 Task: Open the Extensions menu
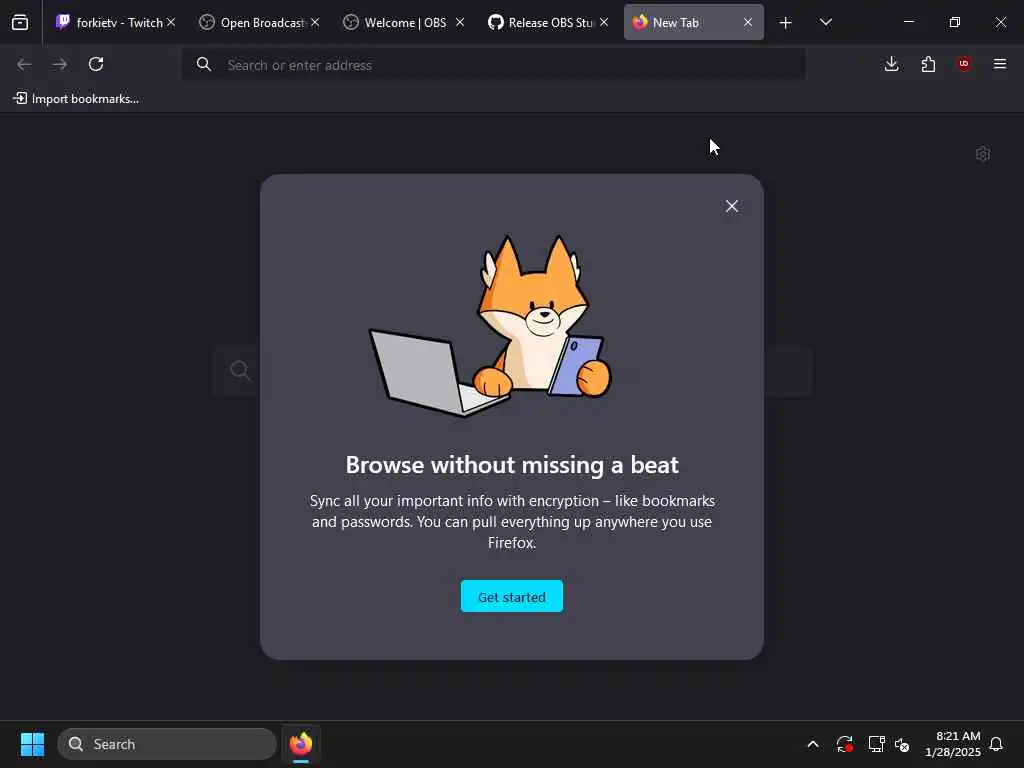tap(928, 64)
